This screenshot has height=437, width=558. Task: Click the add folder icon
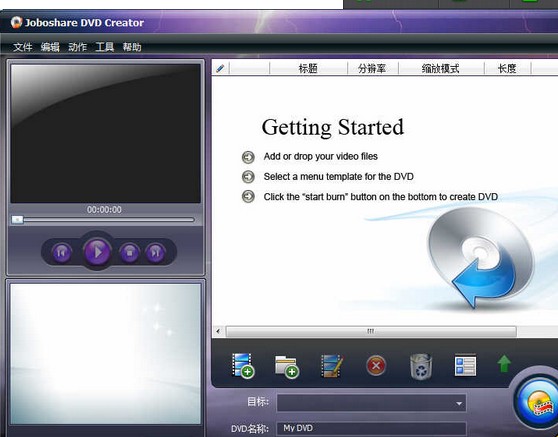pos(287,367)
